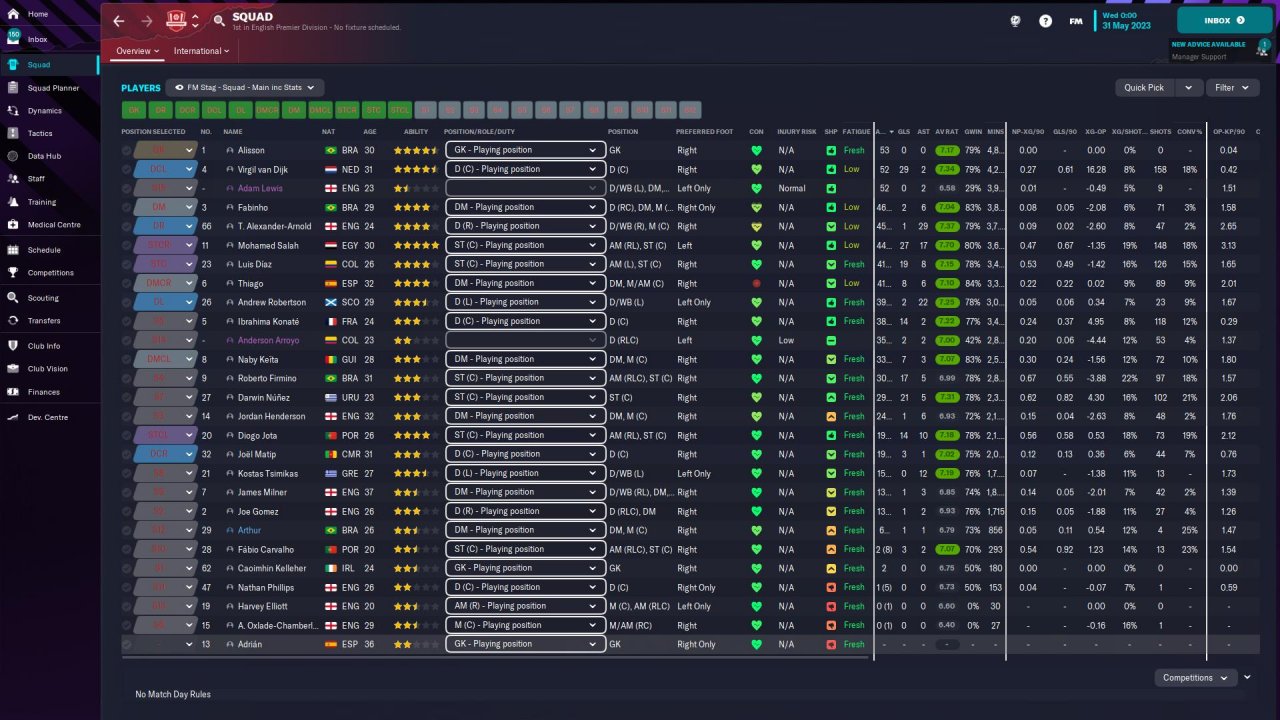Open the Training section
This screenshot has height=720, width=1280.
tap(42, 202)
